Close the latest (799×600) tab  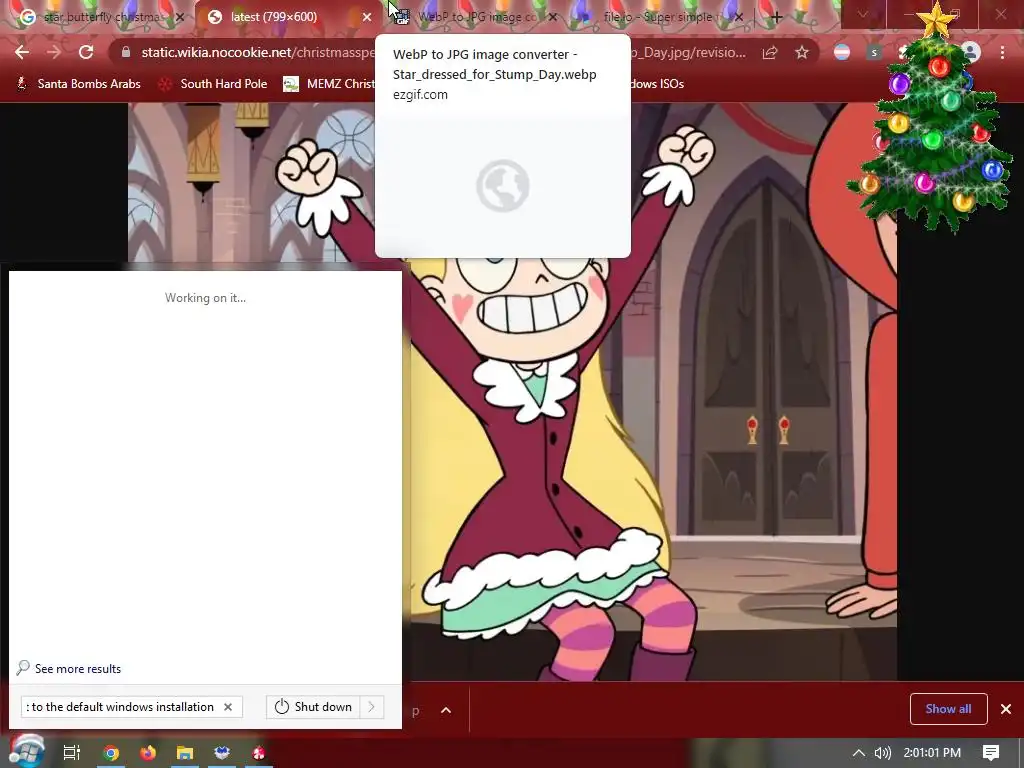(367, 17)
